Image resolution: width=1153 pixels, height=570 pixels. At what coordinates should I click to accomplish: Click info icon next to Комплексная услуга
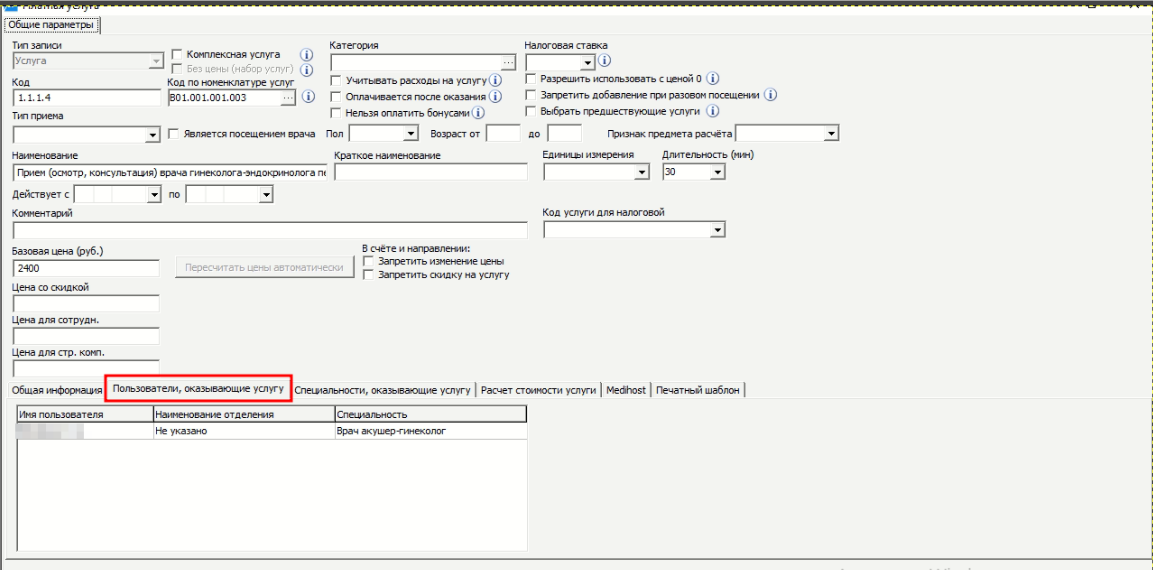pos(307,54)
